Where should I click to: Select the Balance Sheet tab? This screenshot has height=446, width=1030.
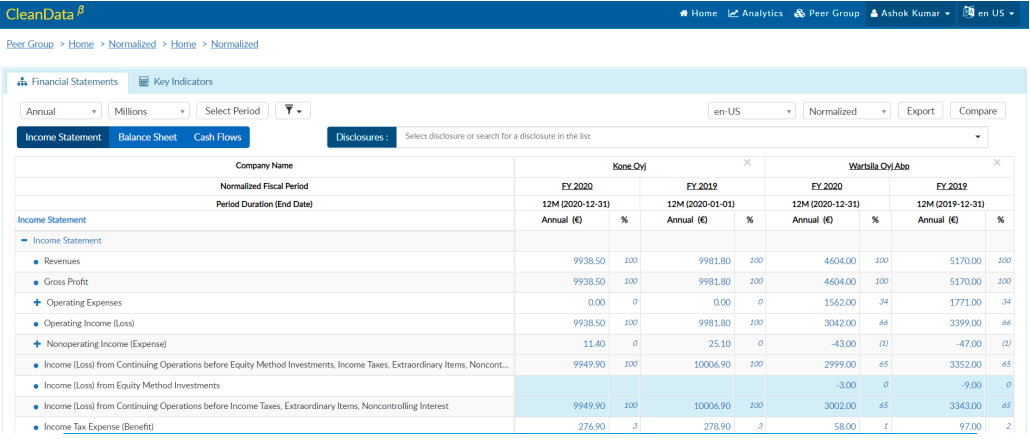(147, 137)
